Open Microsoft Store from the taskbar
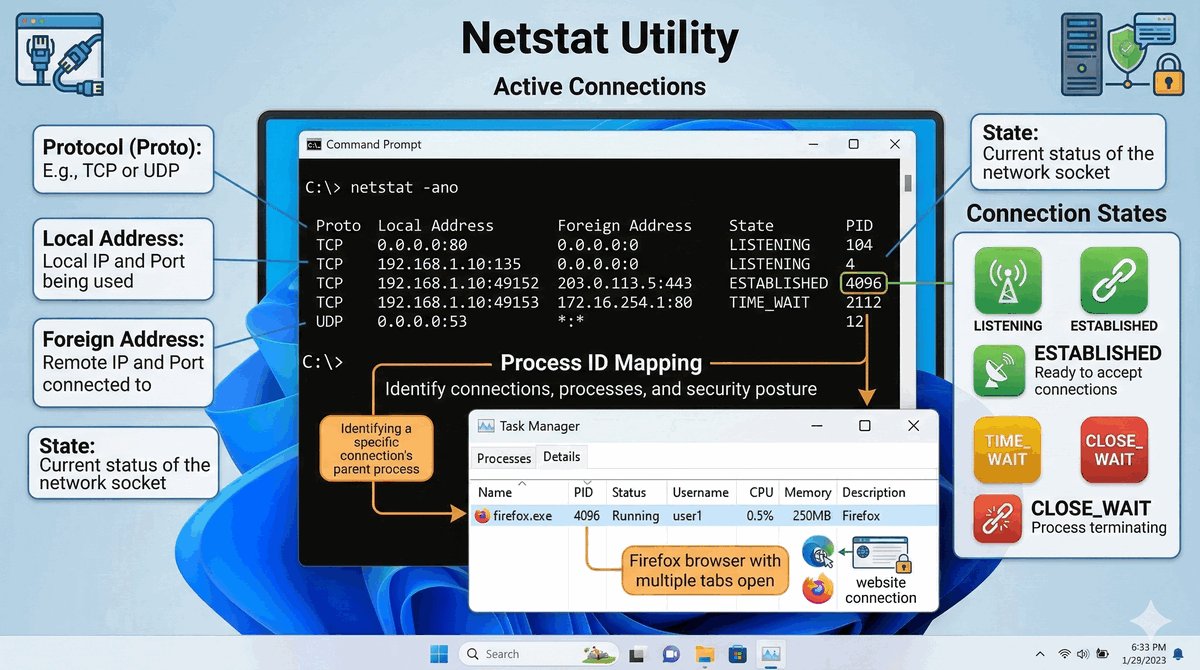1200x670 pixels. click(x=737, y=654)
